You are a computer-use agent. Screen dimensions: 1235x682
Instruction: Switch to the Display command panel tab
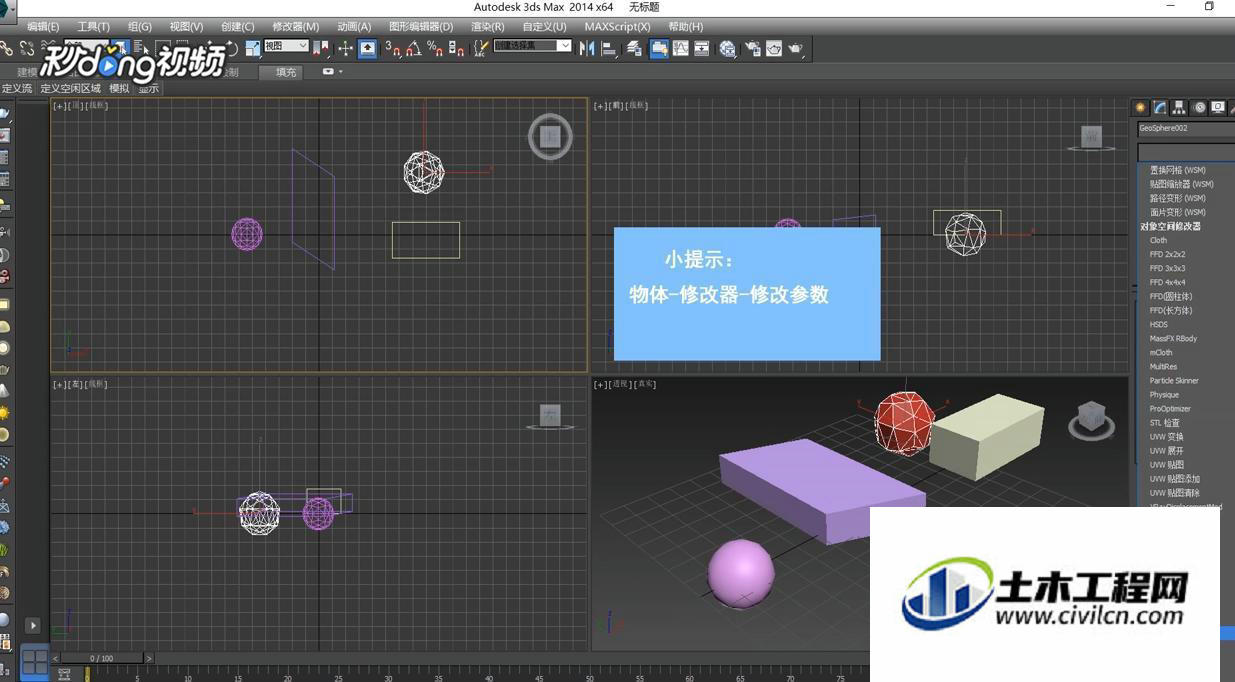coord(1218,107)
